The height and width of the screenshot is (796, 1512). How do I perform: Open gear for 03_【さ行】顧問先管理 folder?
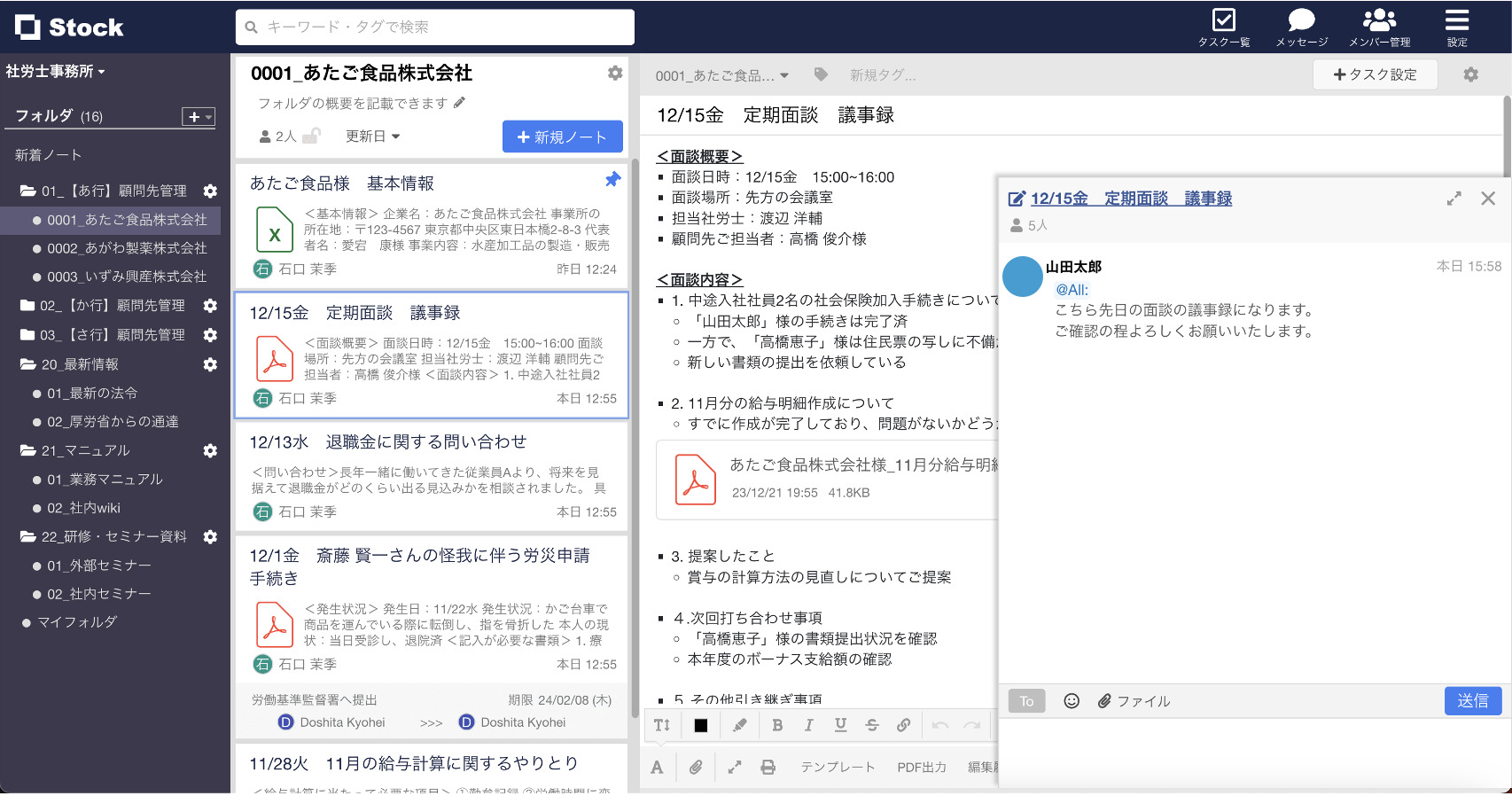coord(210,335)
